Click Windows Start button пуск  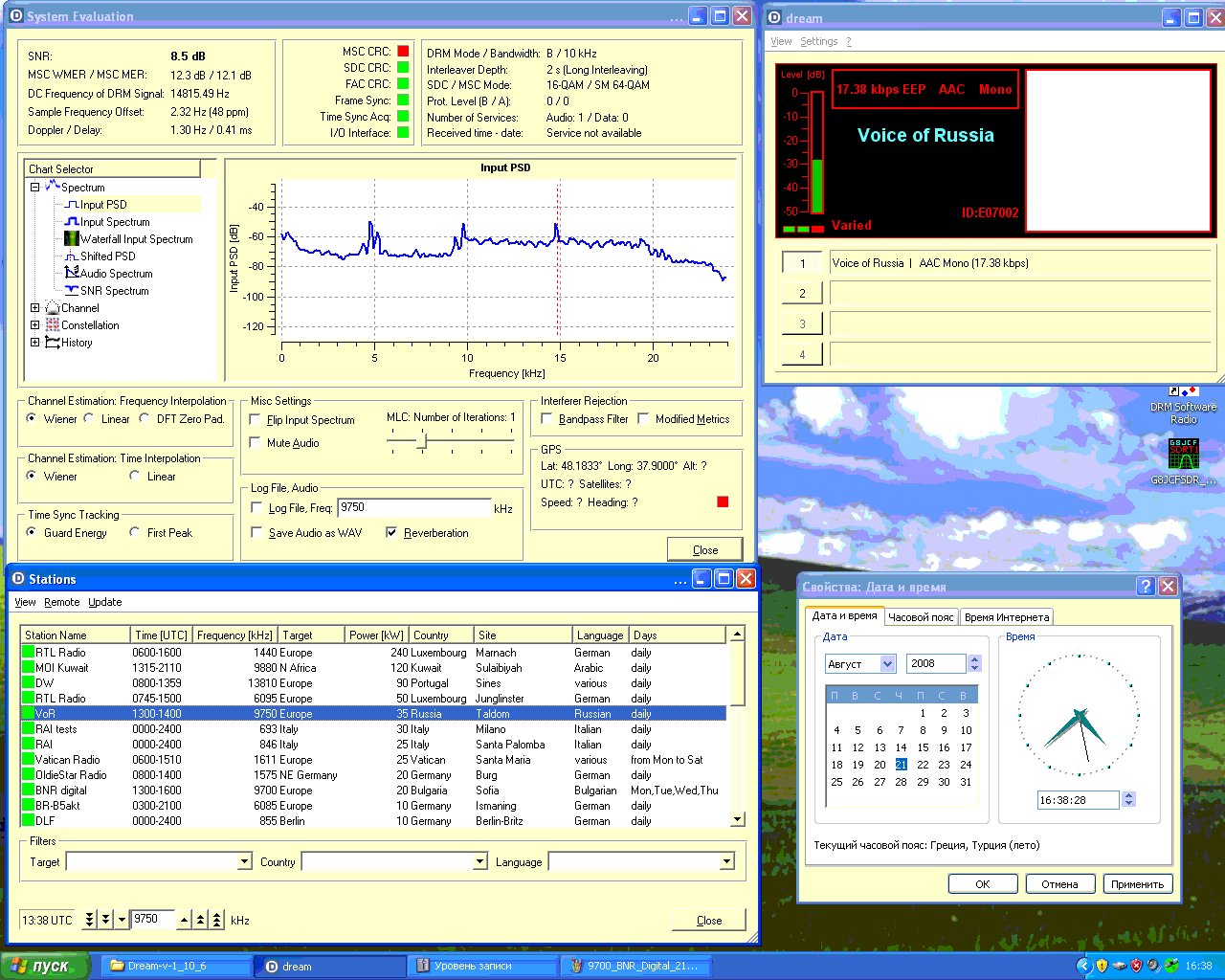coord(46,966)
